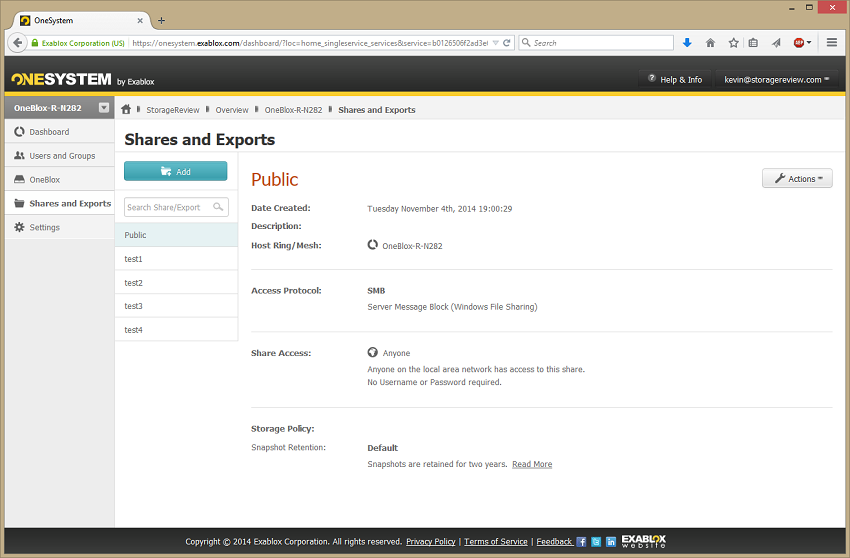Click the 'Public' share title heading
Viewport: 850px width, 558px height.
pyautogui.click(x=274, y=179)
